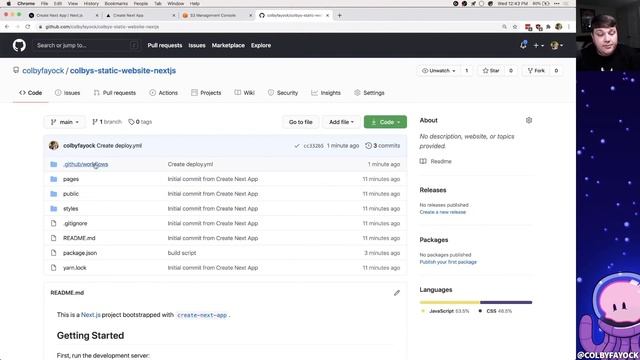Open the Wiki tab
The width and height of the screenshot is (640, 360).
[x=244, y=93]
